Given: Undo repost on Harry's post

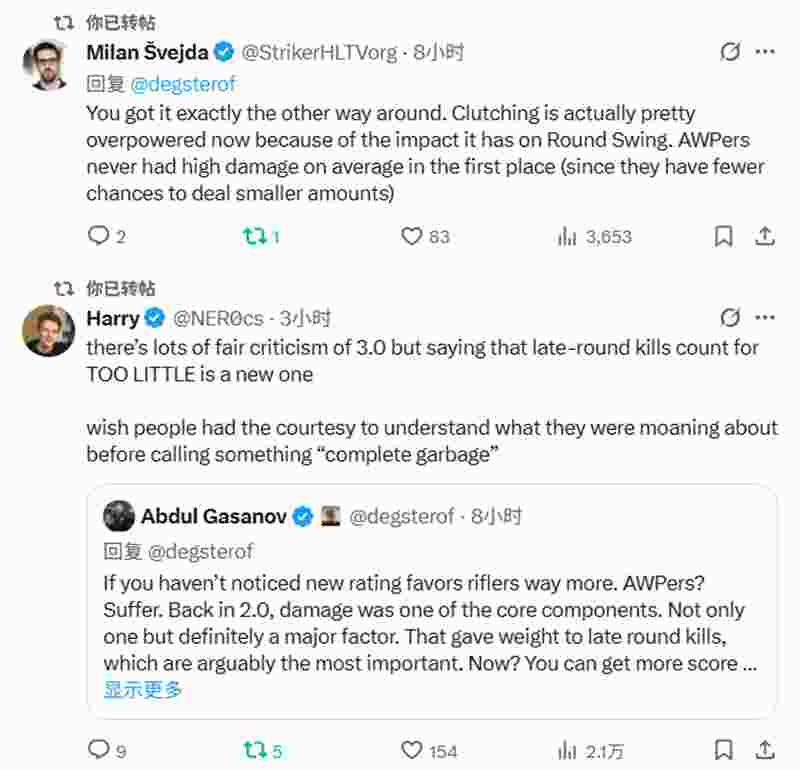Looking at the screenshot, I should pyautogui.click(x=254, y=749).
